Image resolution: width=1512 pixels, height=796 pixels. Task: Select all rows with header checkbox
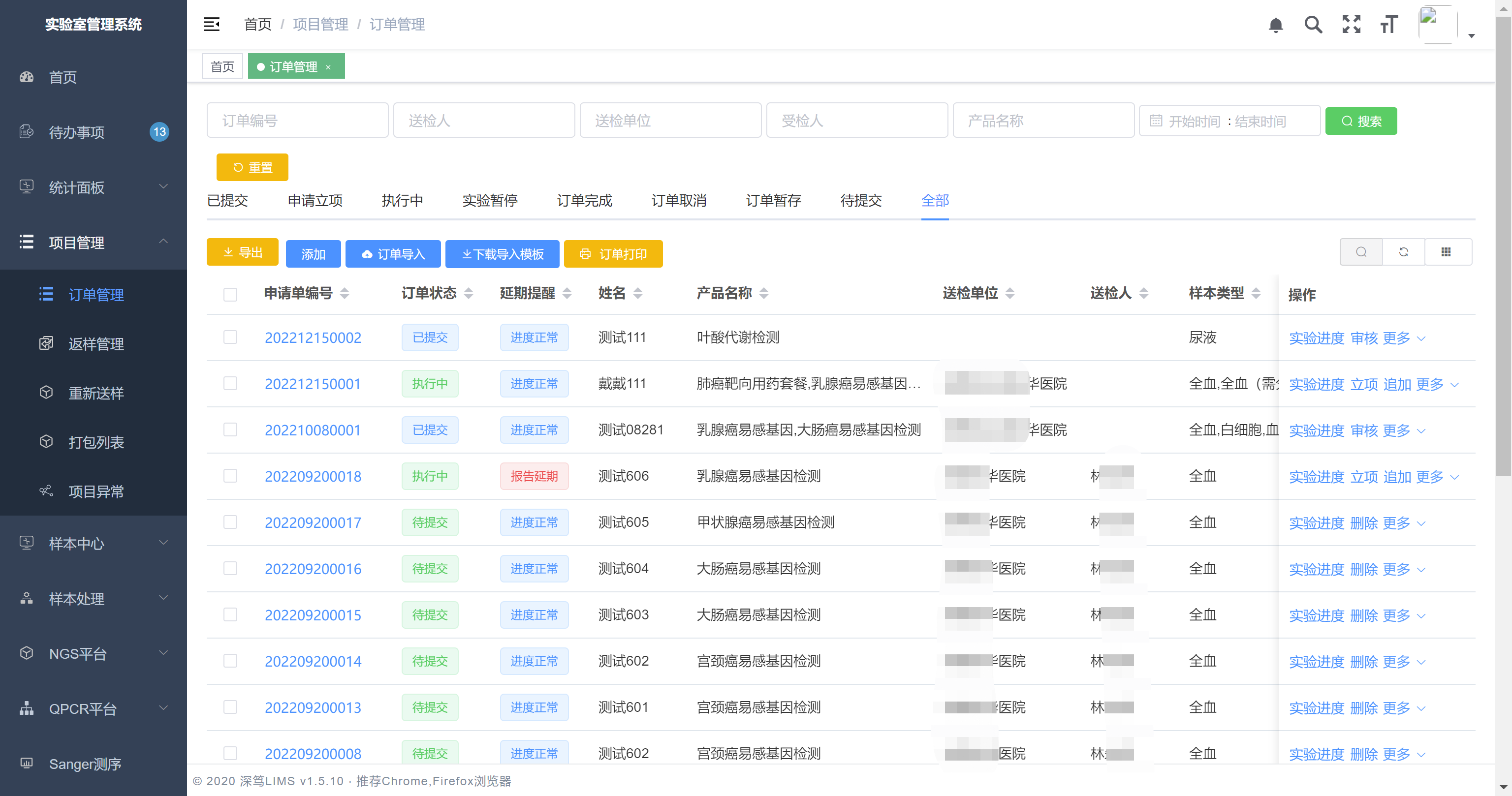(230, 294)
